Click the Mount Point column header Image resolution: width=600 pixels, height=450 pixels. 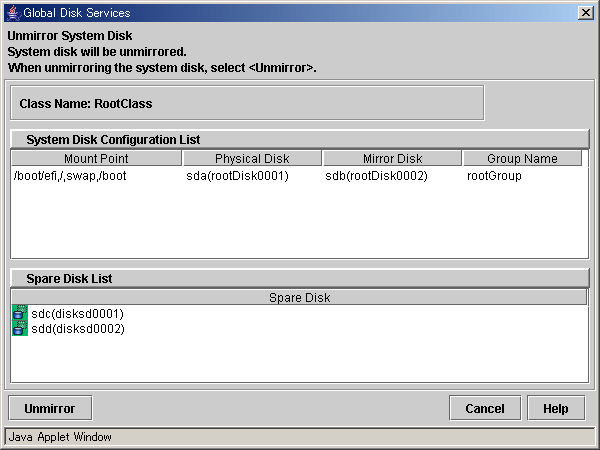pos(96,158)
